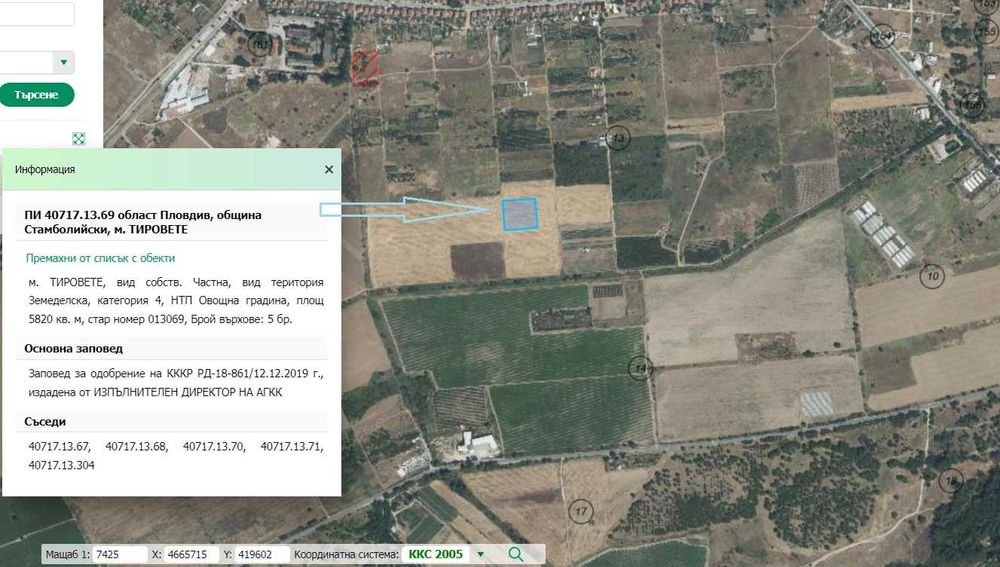The height and width of the screenshot is (567, 1000).
Task: Click the top-left search text field
Action: coord(37,13)
